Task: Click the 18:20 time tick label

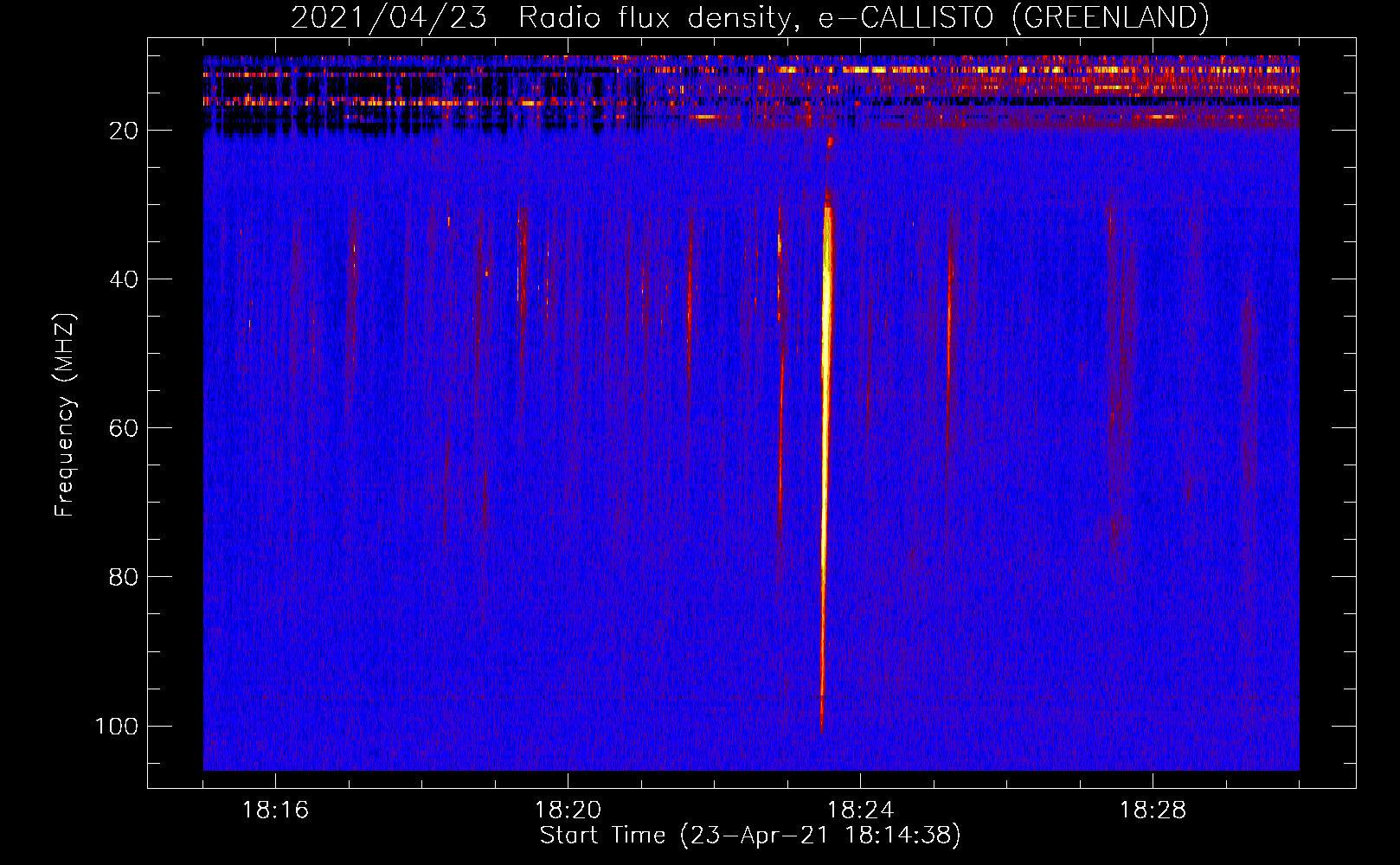Action: coord(568,811)
